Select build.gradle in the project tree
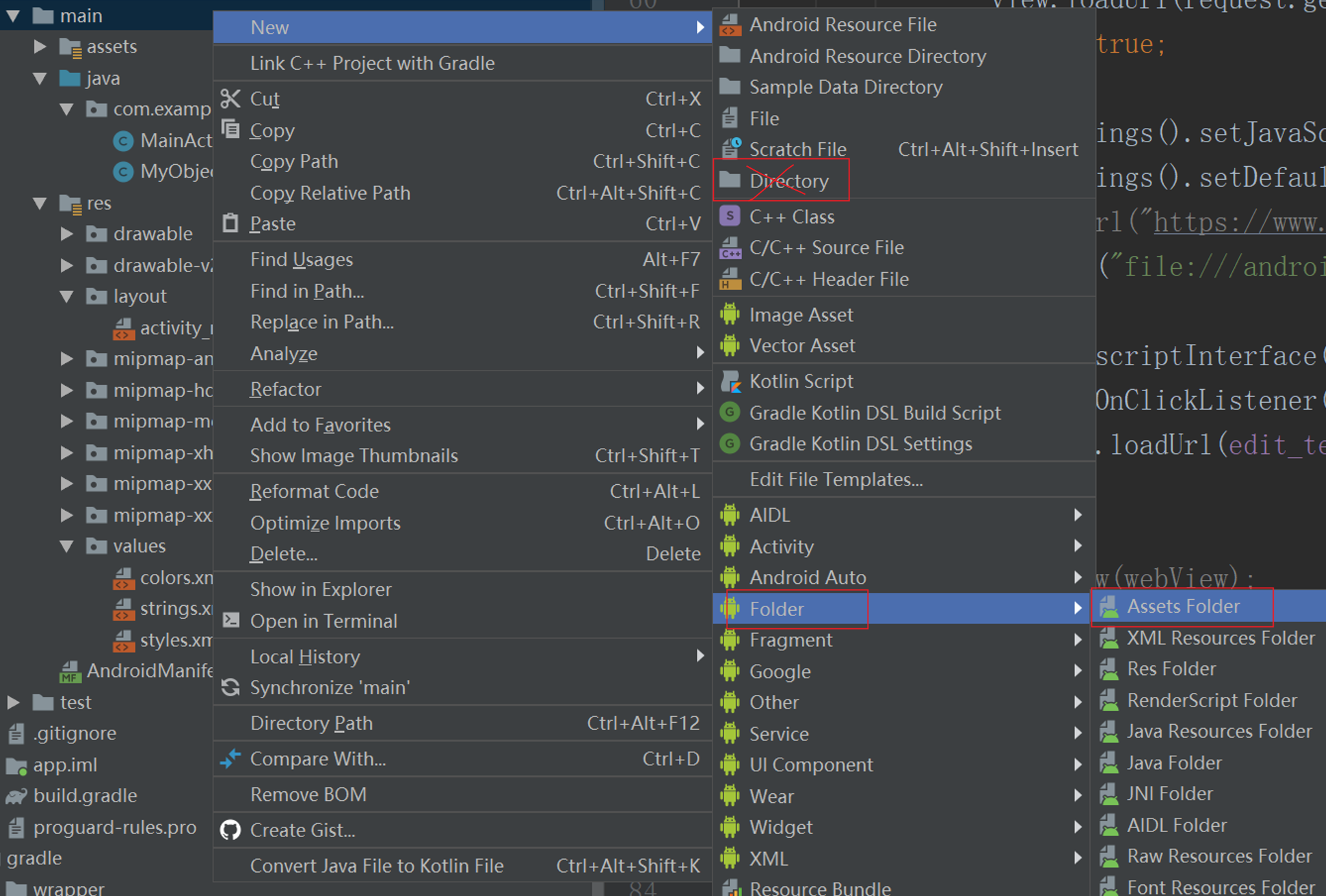This screenshot has height=896, width=1326. [85, 796]
